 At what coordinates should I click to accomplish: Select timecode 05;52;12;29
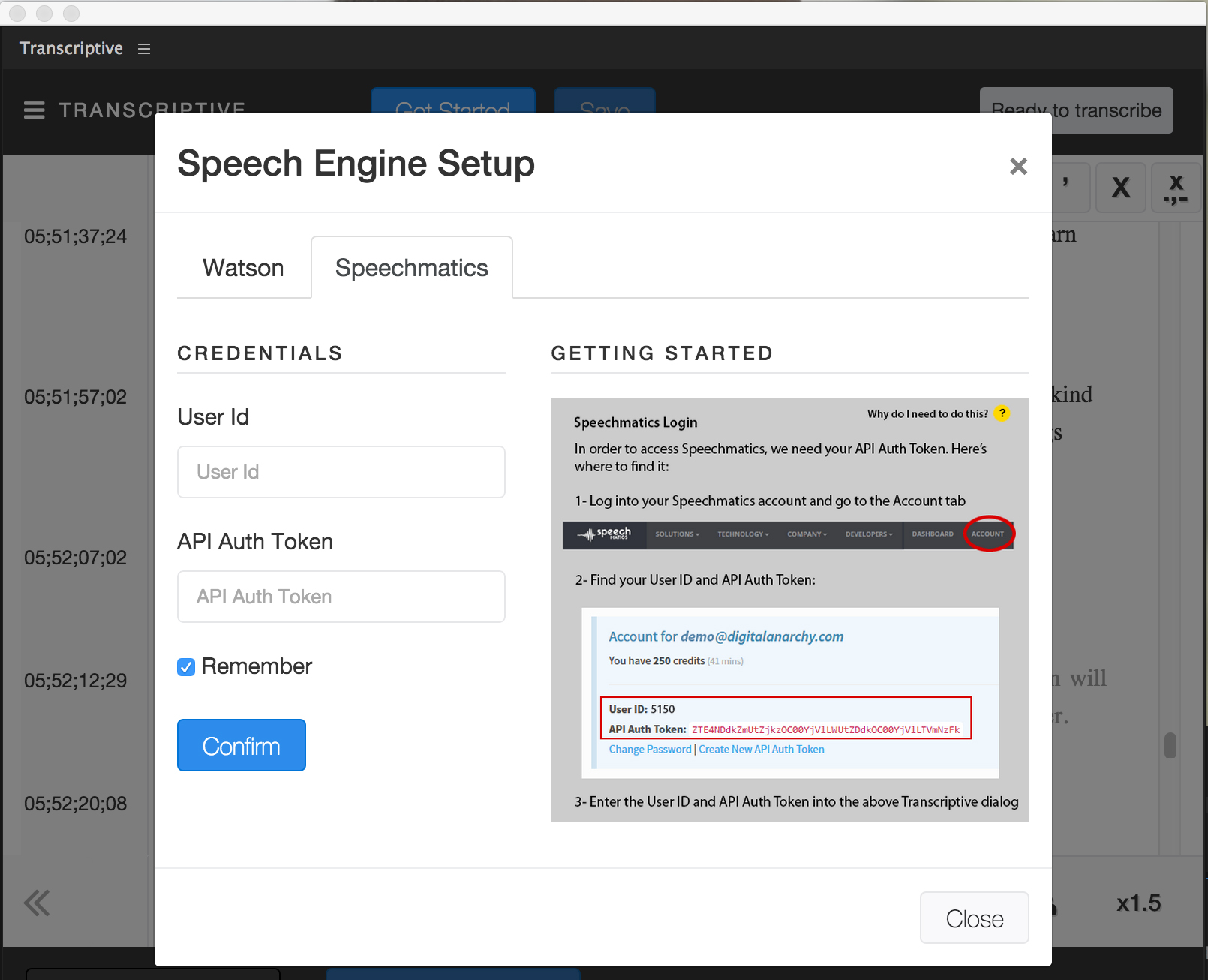(75, 681)
